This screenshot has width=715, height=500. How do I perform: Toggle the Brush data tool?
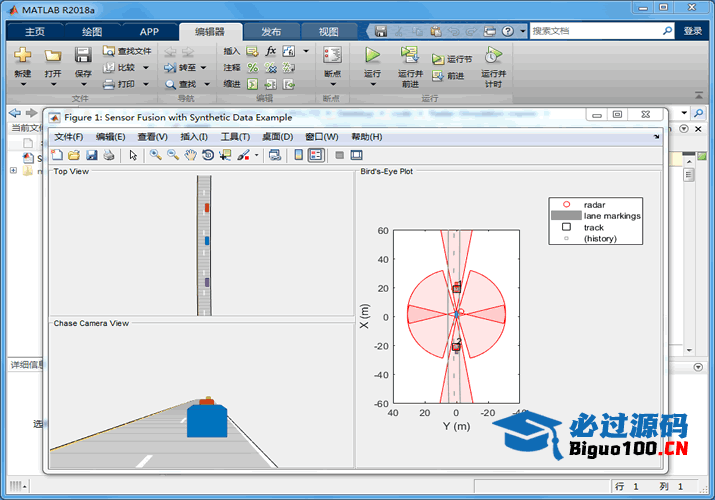(244, 155)
